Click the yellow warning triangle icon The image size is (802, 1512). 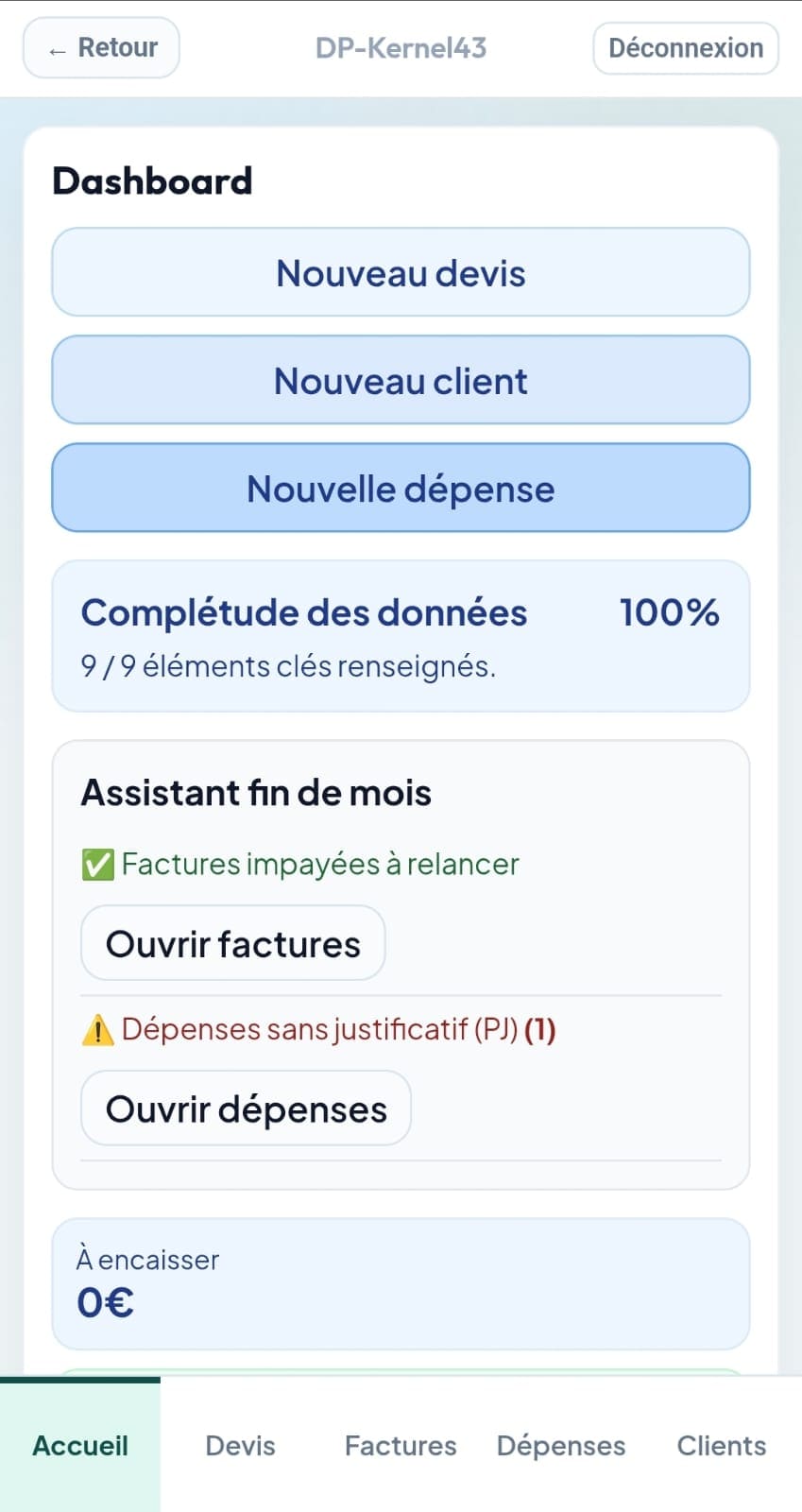click(x=97, y=1030)
